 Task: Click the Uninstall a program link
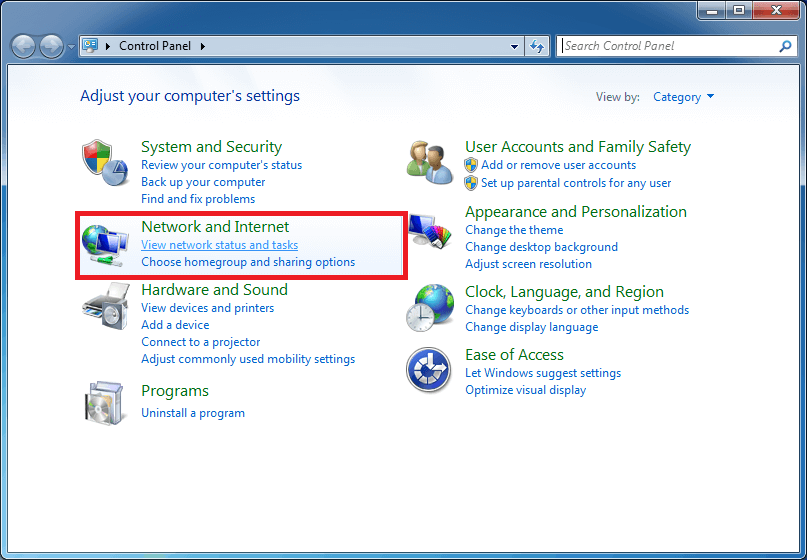tap(193, 413)
